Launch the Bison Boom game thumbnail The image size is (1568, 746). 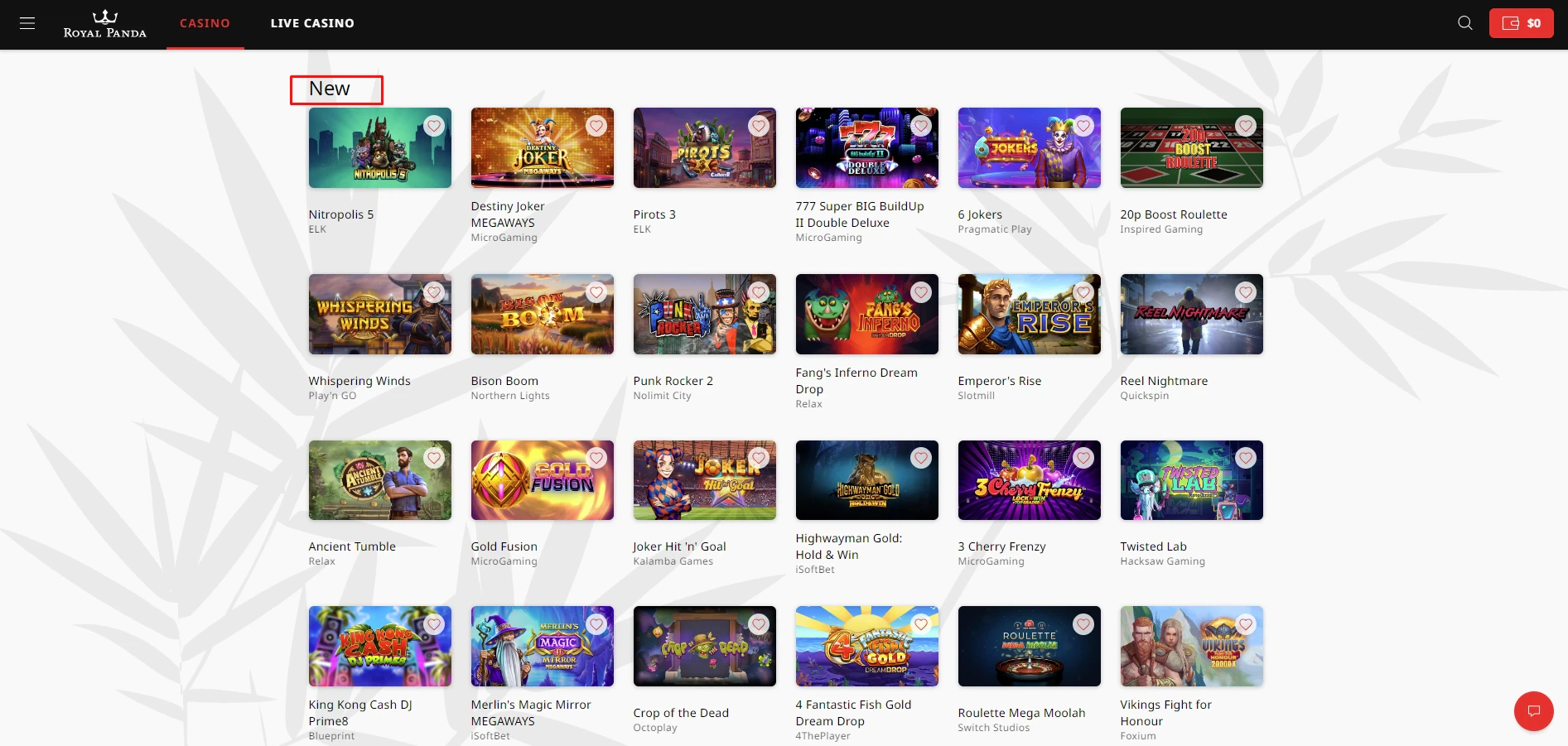click(543, 315)
